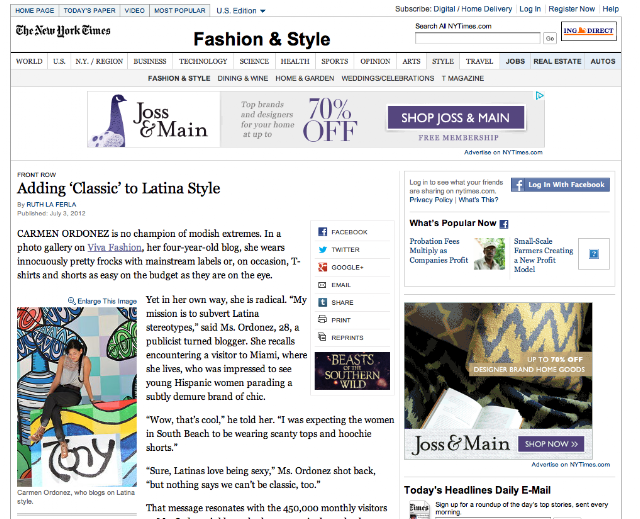Go to the Technology section
Image resolution: width=640 pixels, height=519 pixels.
pyautogui.click(x=203, y=61)
